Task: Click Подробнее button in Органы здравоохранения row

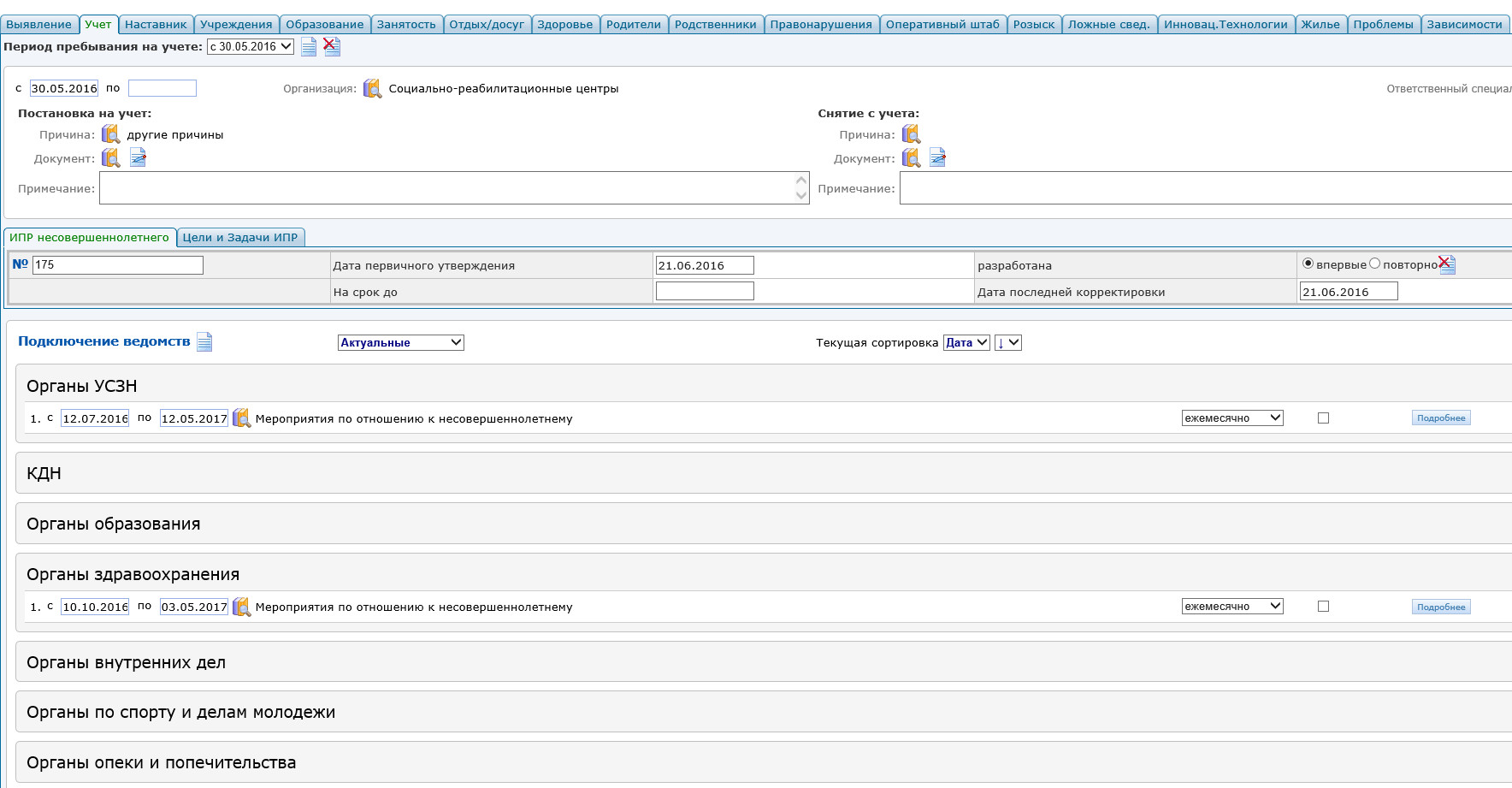Action: pyautogui.click(x=1441, y=607)
